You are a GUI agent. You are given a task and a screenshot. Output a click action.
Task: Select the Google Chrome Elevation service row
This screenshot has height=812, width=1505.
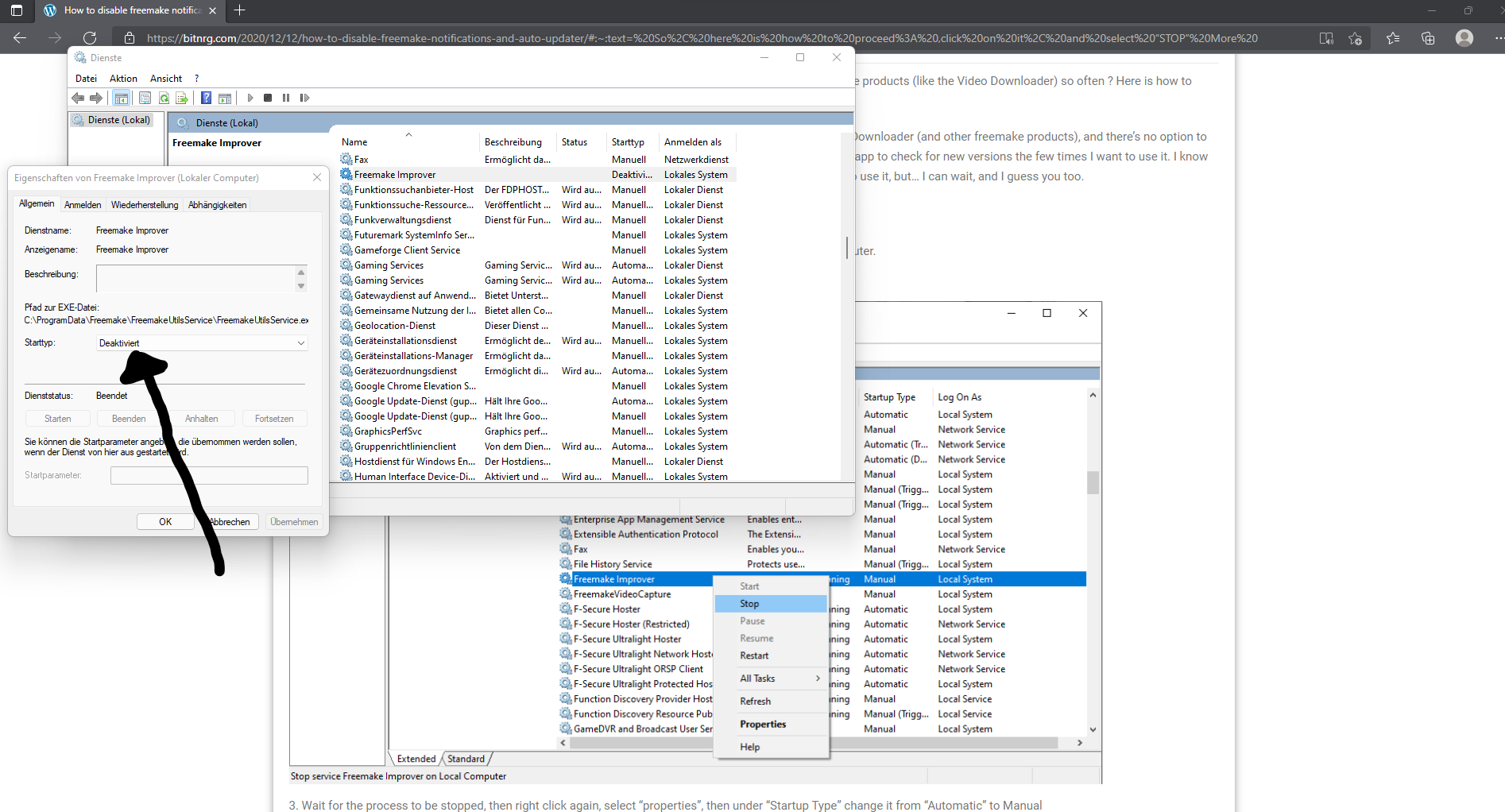point(537,386)
